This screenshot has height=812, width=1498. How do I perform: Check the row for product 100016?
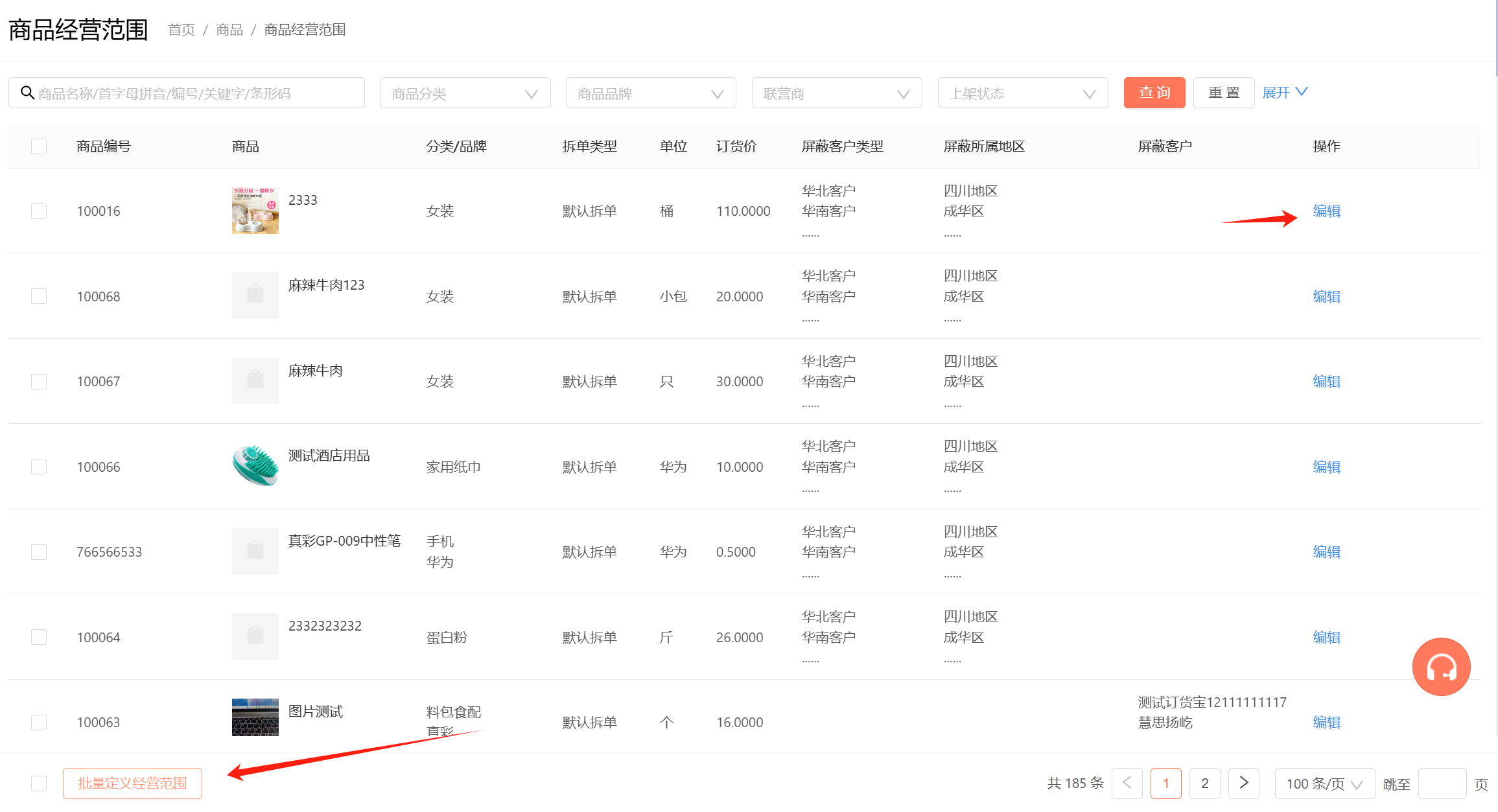pos(39,211)
